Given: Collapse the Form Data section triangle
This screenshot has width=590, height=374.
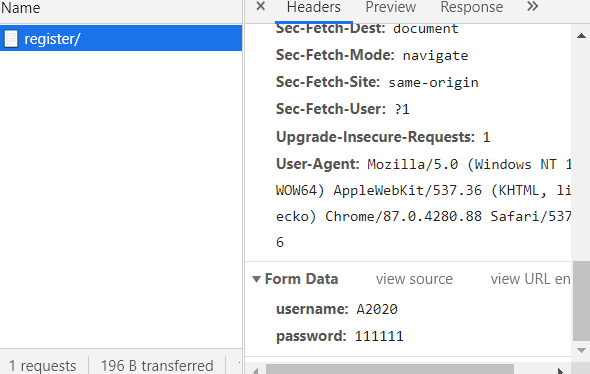Looking at the screenshot, I should tap(256, 279).
